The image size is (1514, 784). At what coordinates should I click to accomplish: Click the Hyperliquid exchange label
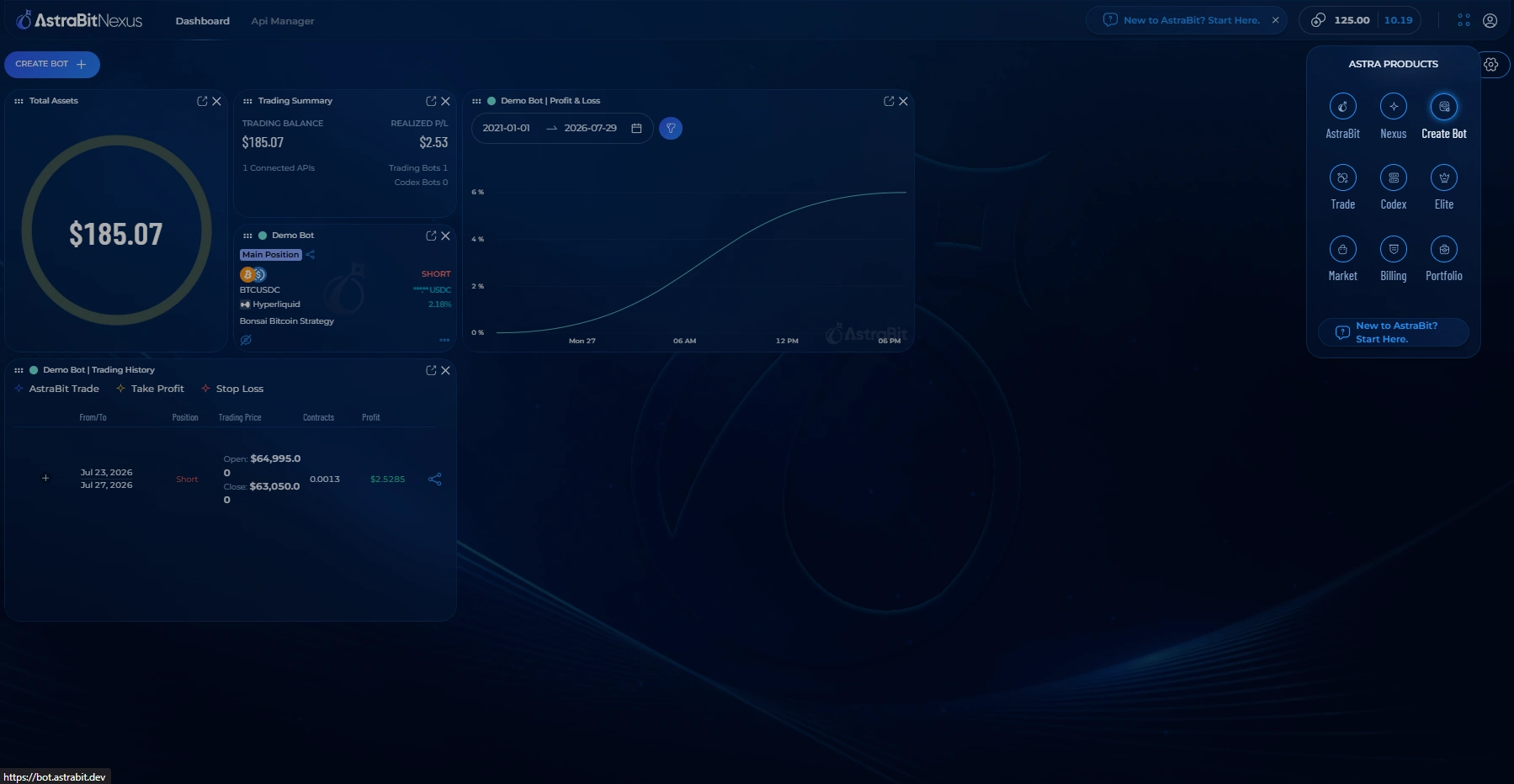(277, 305)
